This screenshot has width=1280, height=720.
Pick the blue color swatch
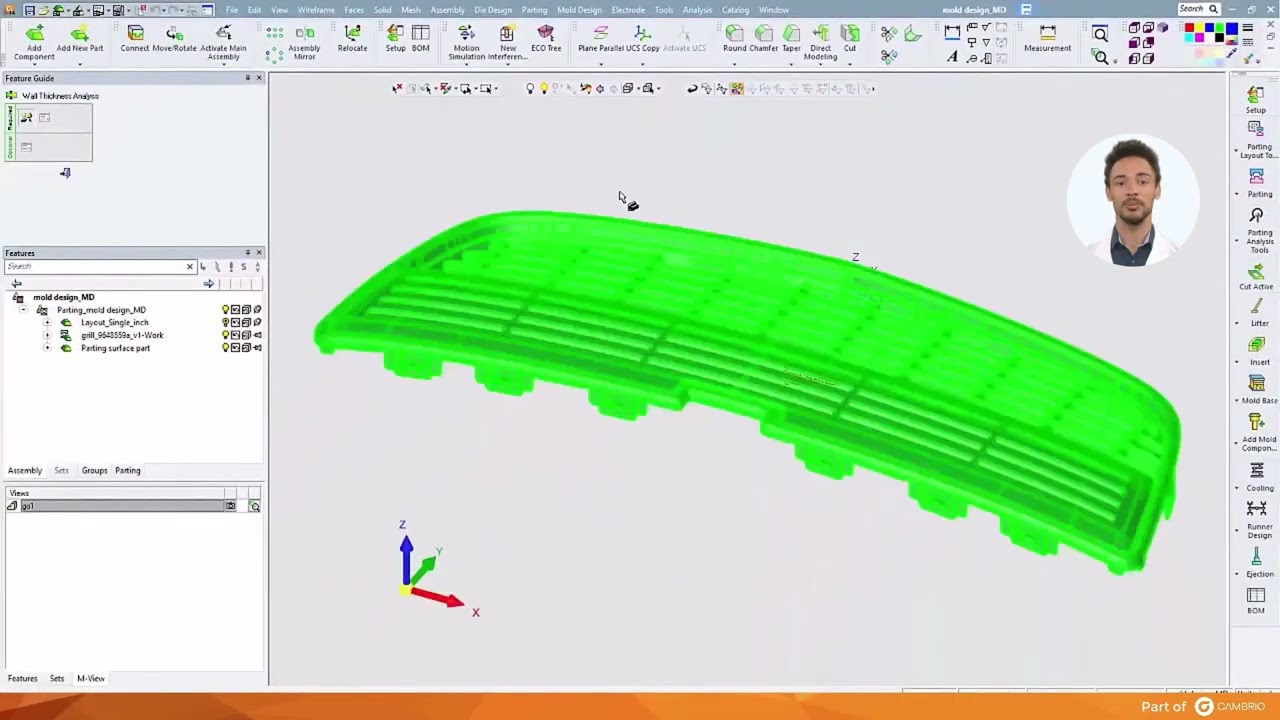coord(1210,28)
